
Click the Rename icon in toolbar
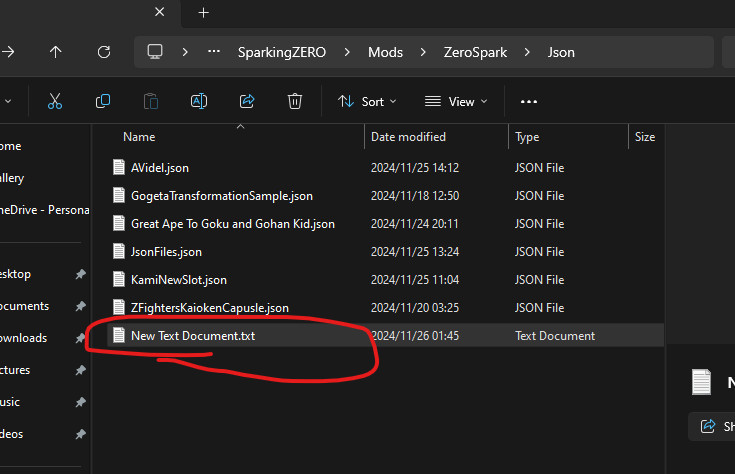[199, 101]
